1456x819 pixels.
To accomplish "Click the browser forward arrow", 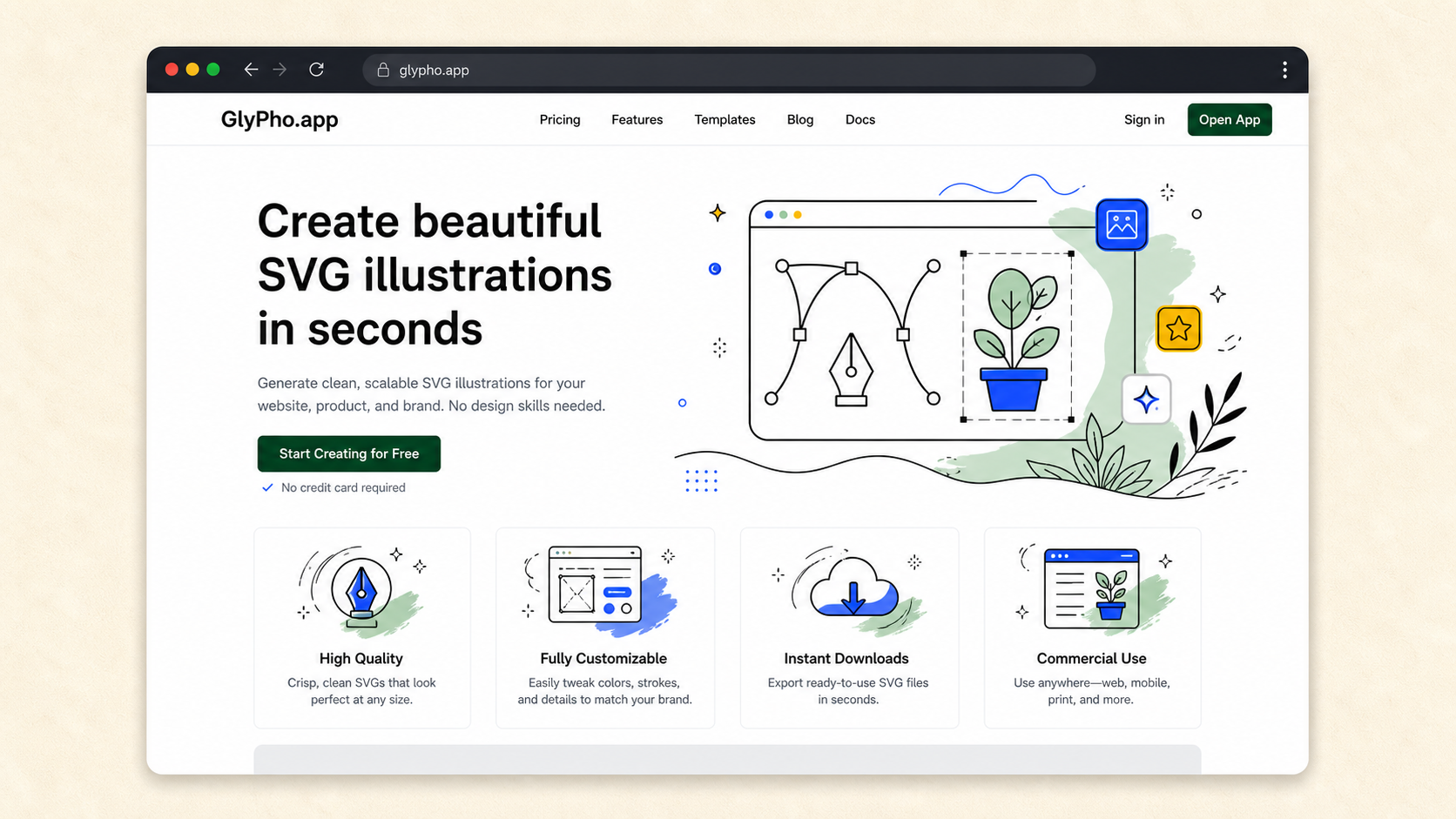I will [280, 70].
